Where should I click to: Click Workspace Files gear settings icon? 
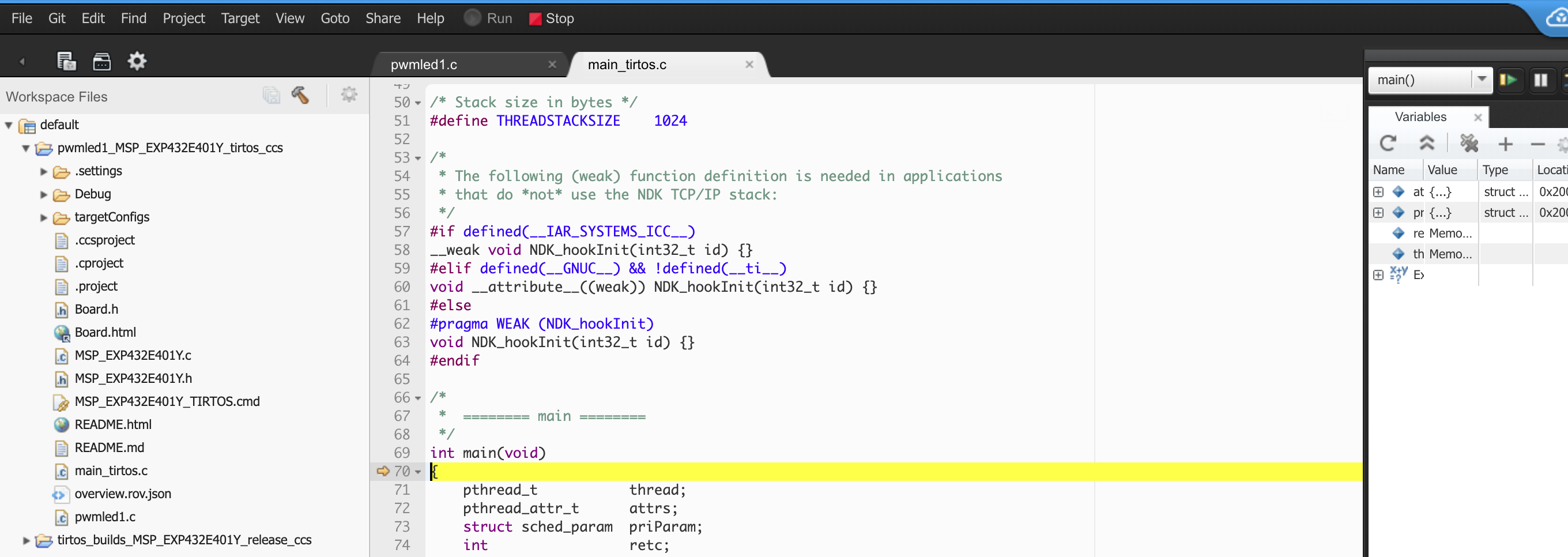349,95
